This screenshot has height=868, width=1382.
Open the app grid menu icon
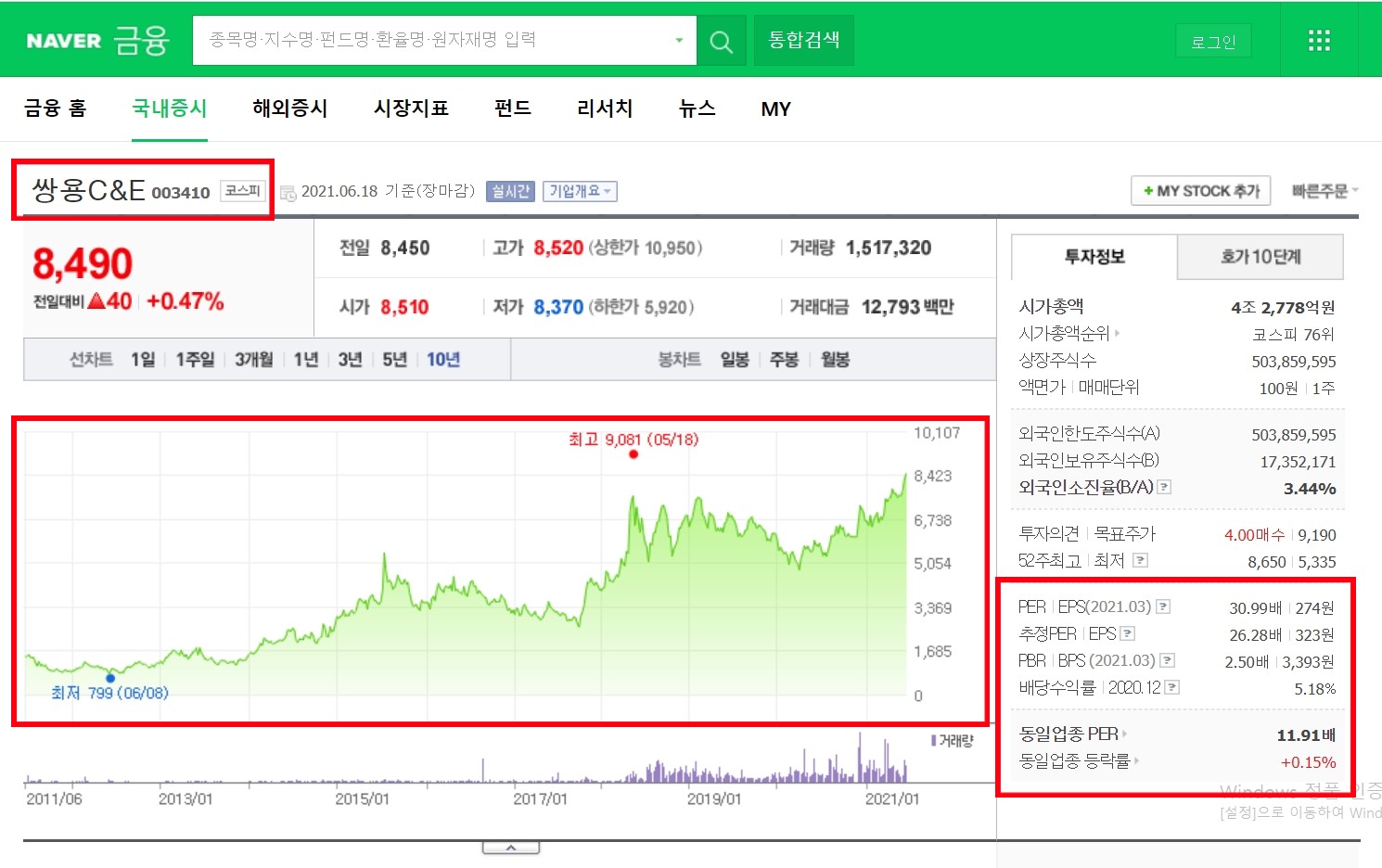pyautogui.click(x=1319, y=40)
